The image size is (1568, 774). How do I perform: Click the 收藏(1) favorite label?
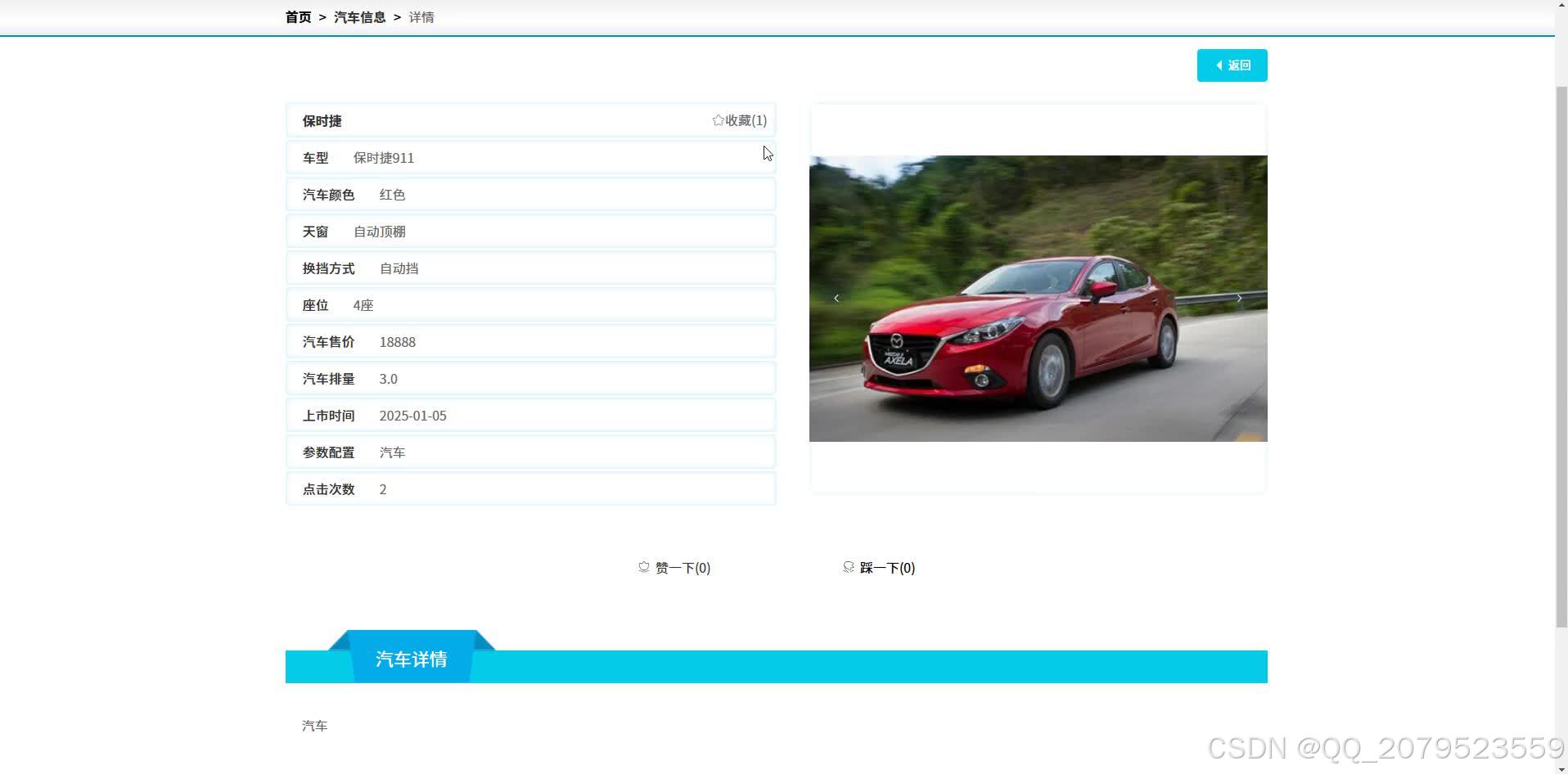coord(746,120)
